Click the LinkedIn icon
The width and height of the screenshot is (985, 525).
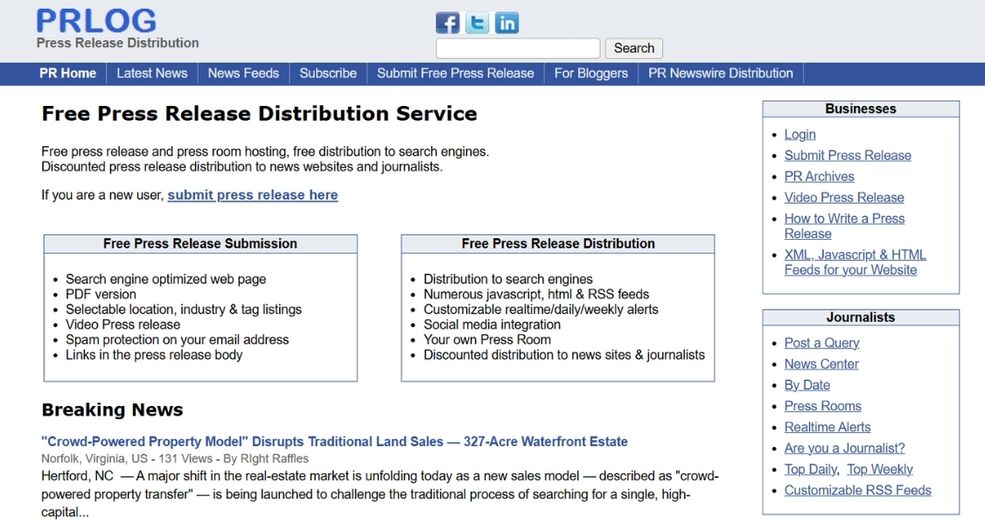507,22
